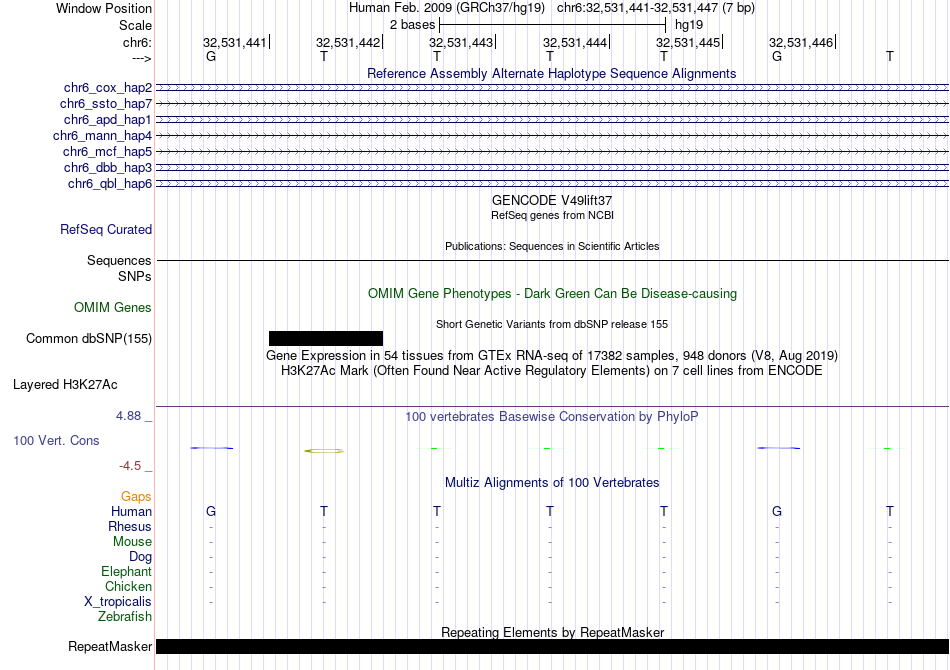Click the black dbSNP variant block
The width and height of the screenshot is (950, 670).
pyautogui.click(x=326, y=338)
